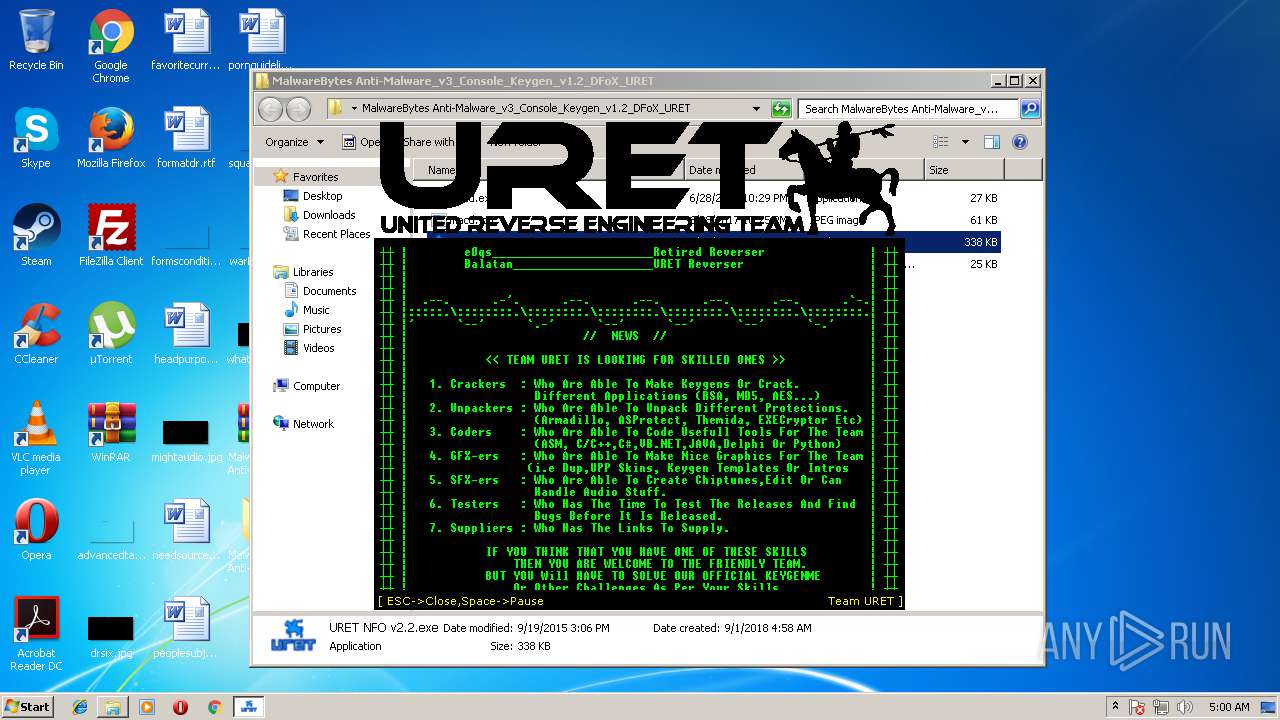Open Explorer Help button
Screen dimensions: 1280x720
(1020, 142)
